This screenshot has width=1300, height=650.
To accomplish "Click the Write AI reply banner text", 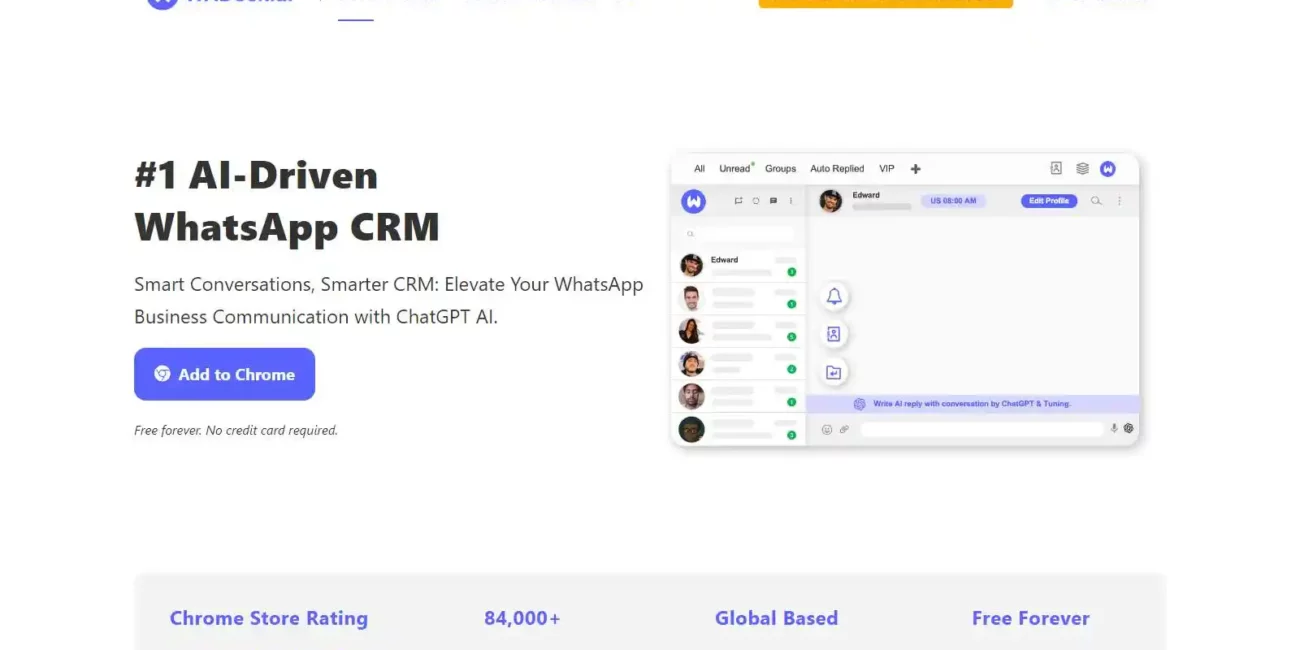I will (x=971, y=404).
